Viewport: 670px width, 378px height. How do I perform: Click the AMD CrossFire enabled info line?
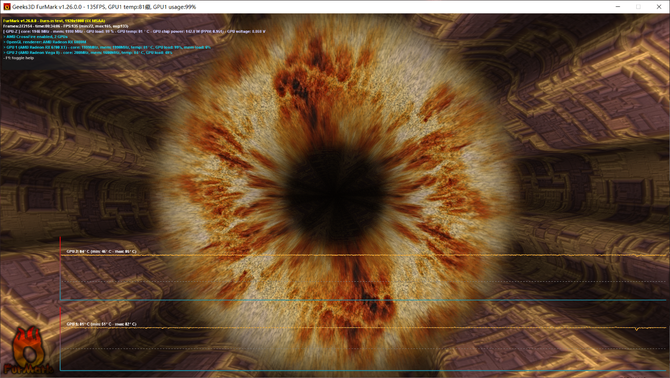tap(36, 37)
